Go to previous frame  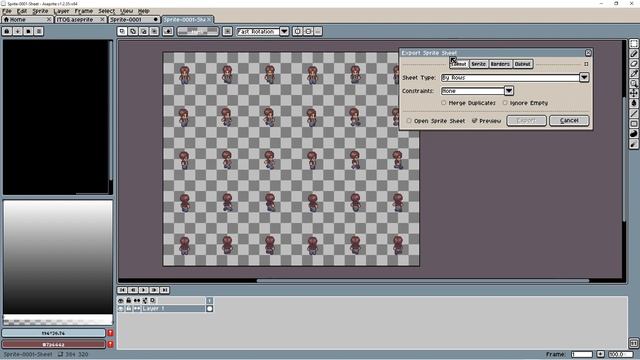pos(133,290)
